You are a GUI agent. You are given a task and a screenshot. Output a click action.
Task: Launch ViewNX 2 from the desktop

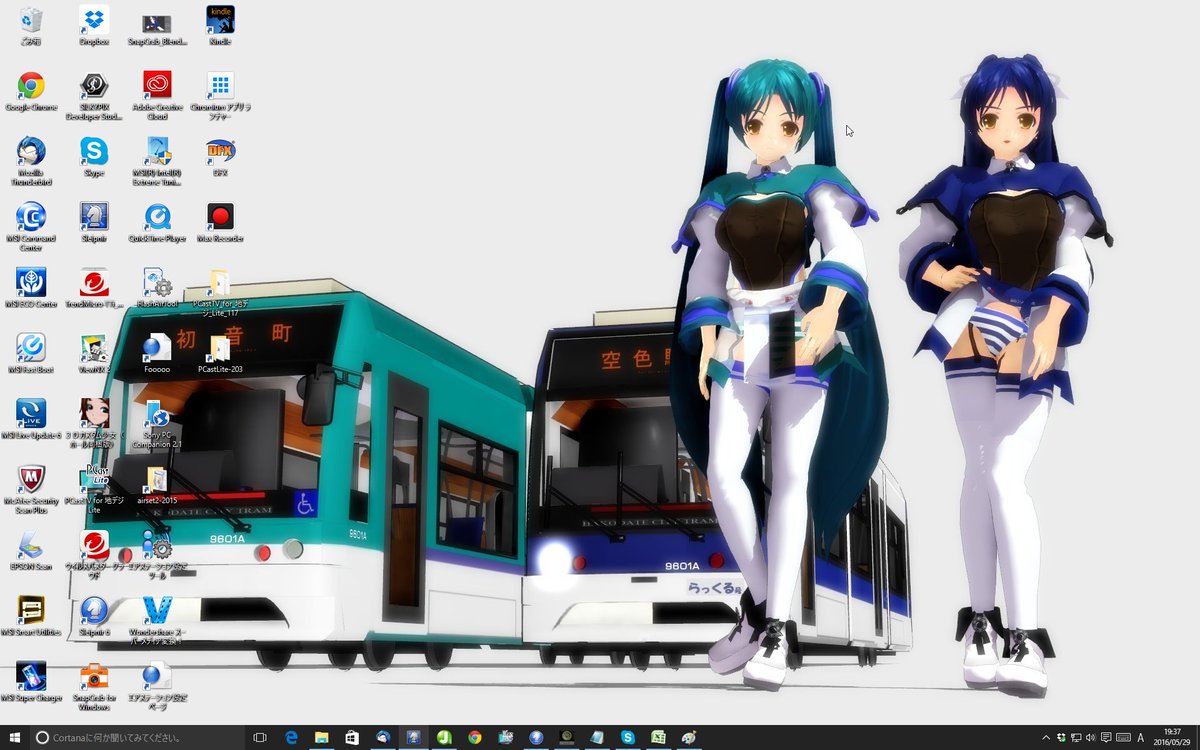[94, 354]
